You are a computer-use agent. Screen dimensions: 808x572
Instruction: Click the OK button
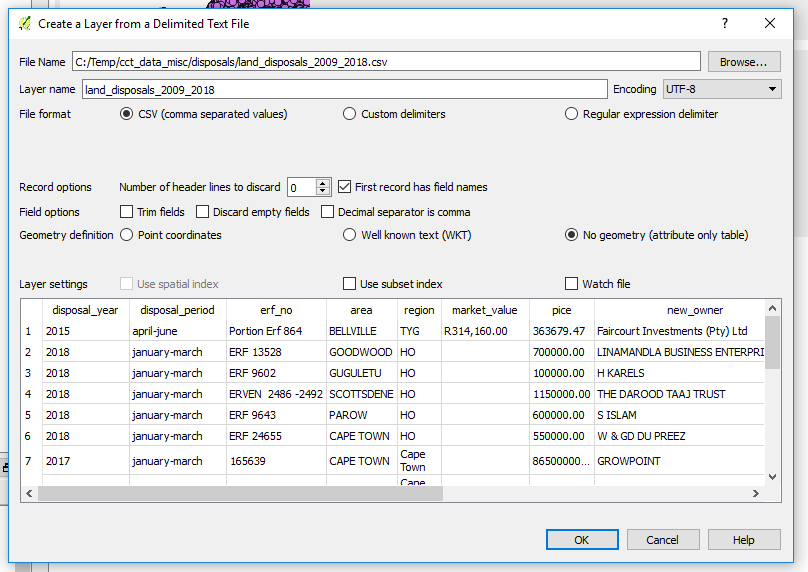click(x=582, y=540)
